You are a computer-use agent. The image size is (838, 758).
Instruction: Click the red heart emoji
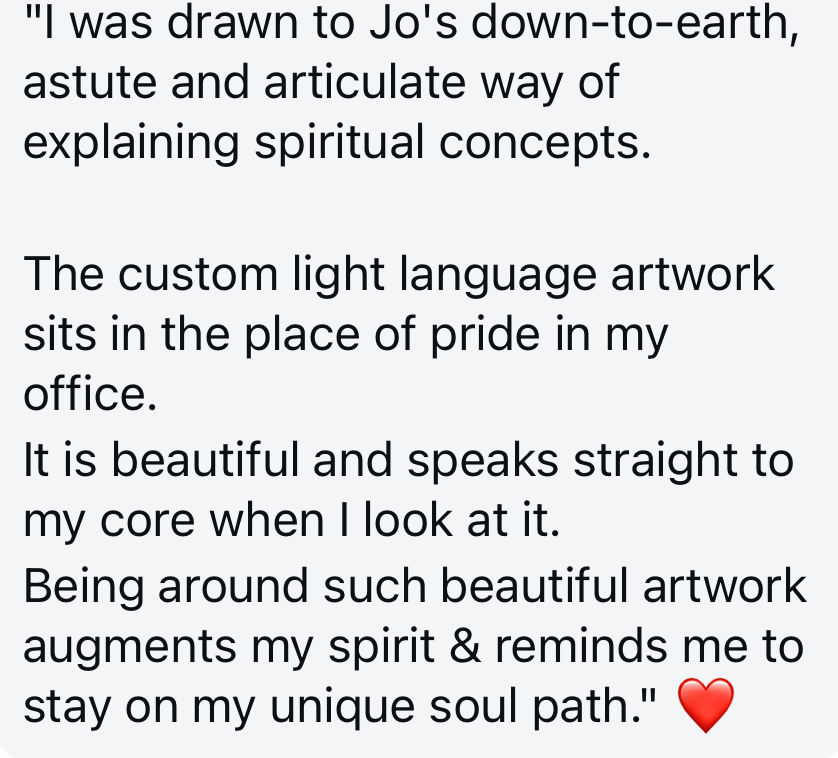coord(705,705)
